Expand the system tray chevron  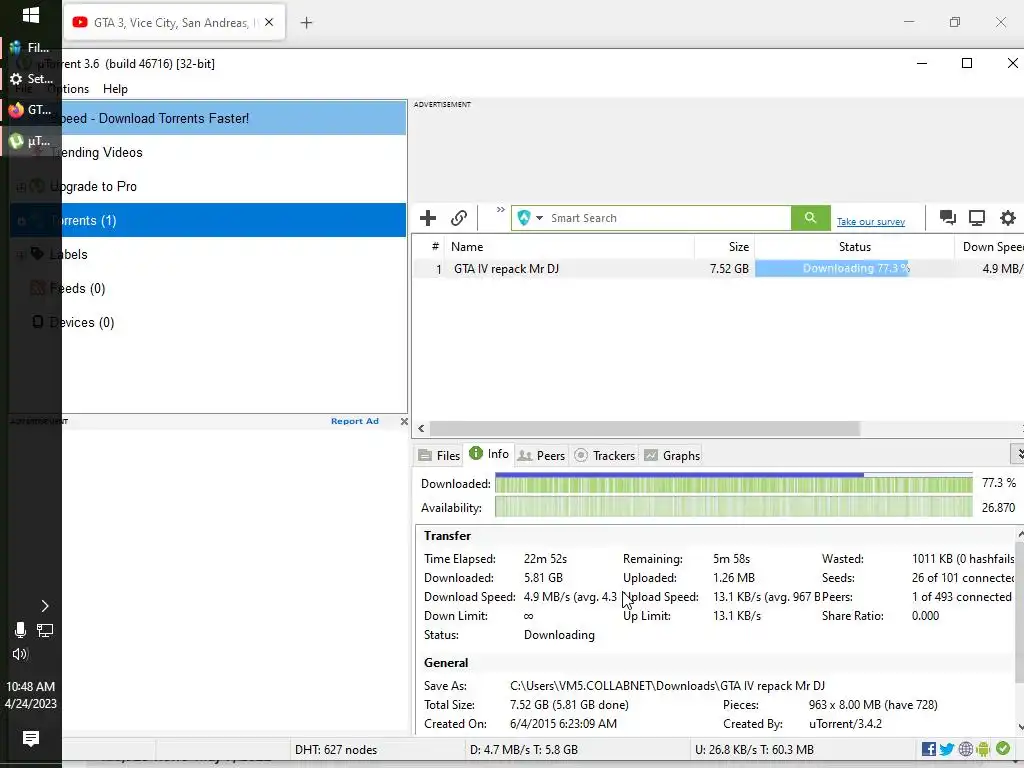click(44, 606)
